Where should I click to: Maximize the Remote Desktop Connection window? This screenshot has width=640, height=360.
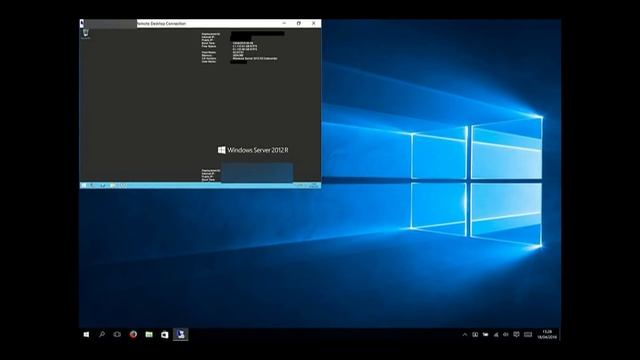[x=299, y=23]
